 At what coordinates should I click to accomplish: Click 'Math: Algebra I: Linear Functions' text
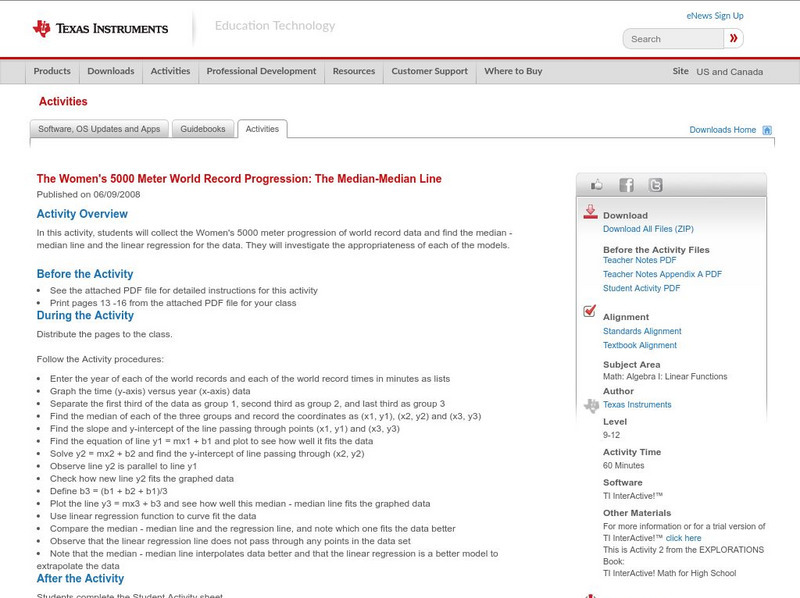[665, 377]
